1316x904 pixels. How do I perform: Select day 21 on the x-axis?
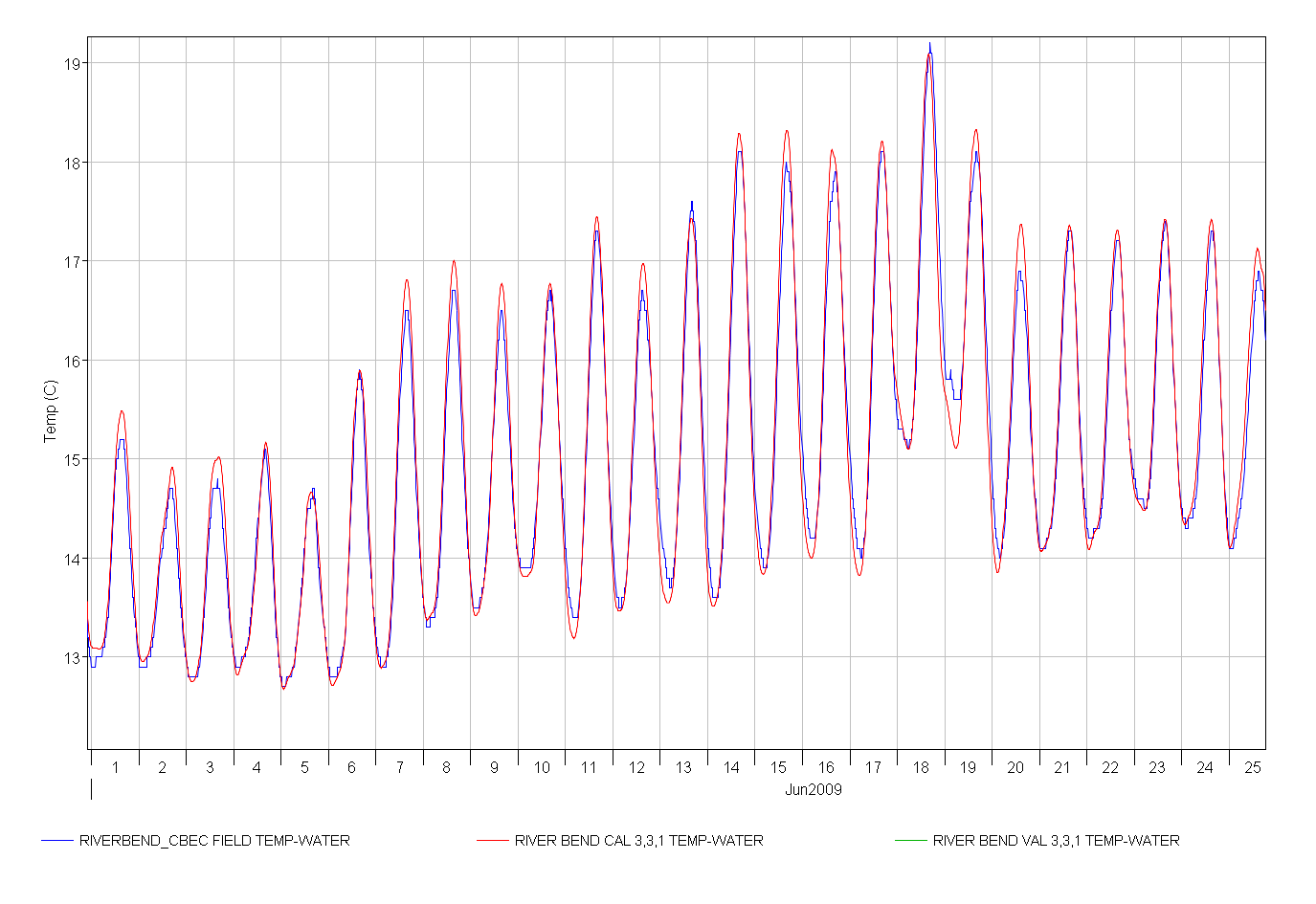pyautogui.click(x=1062, y=767)
